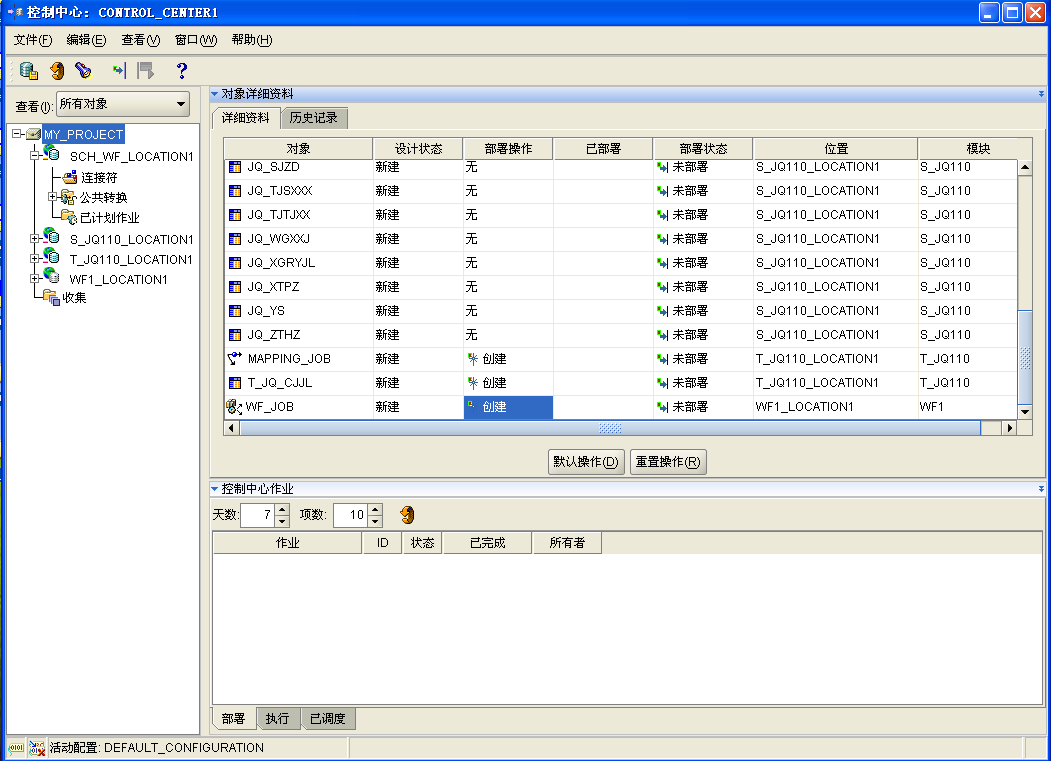Click the blue question mark help icon
Screen dimensions: 1051x761
182,70
